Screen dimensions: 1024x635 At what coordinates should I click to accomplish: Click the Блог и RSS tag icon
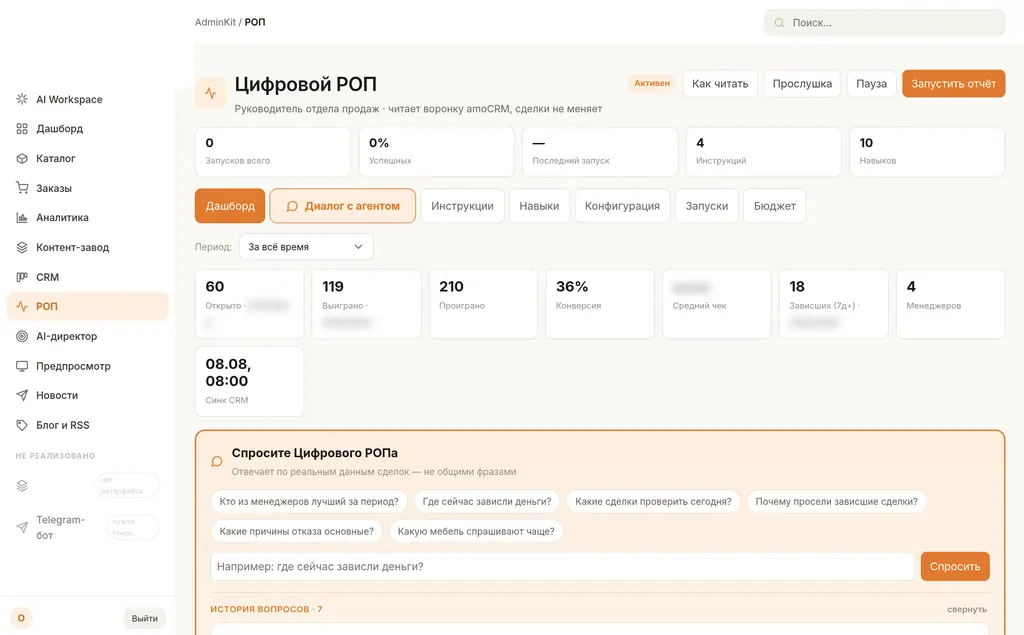pyautogui.click(x=22, y=425)
